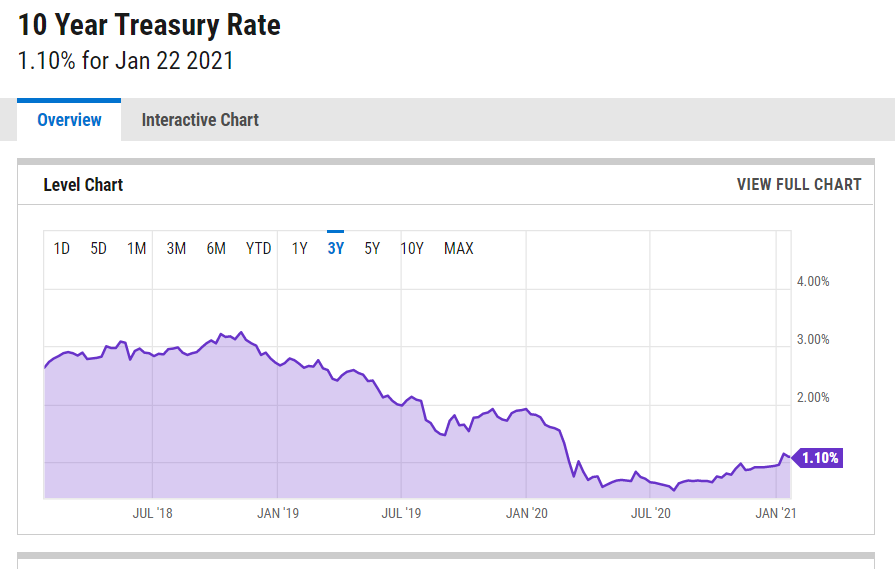Screen dimensions: 895x569
Task: Show year-to-date with YTD
Action: (x=258, y=248)
